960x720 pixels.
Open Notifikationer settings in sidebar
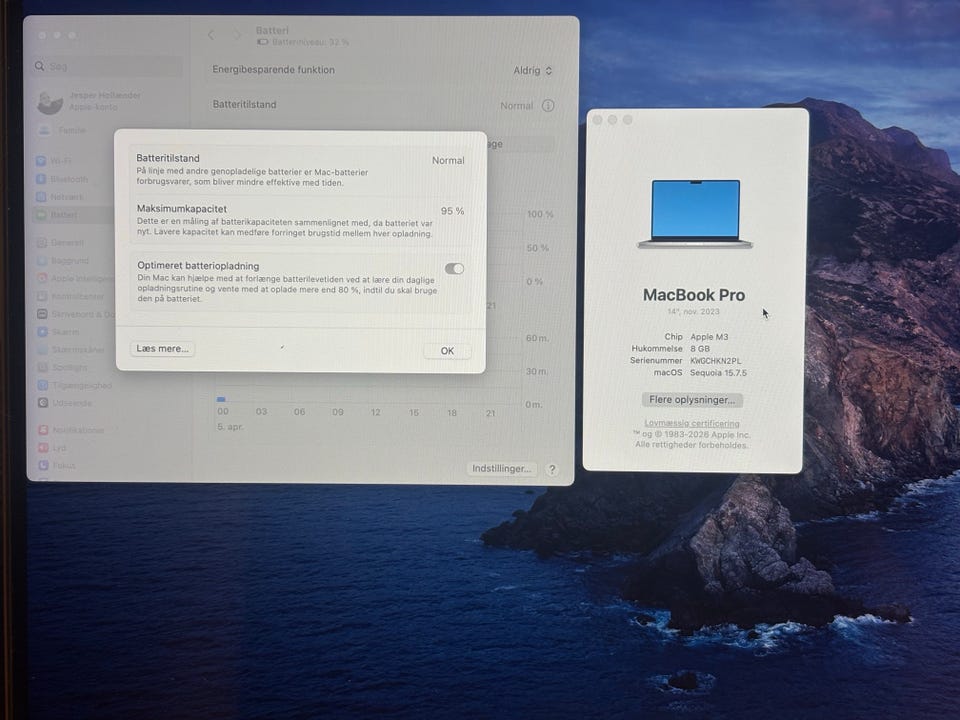click(71, 430)
